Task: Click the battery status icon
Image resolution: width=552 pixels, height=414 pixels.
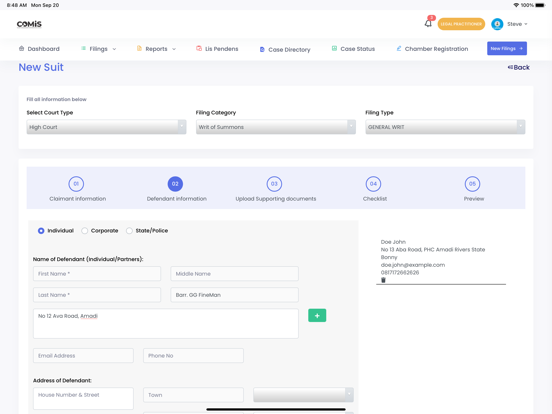Action: coord(540,5)
